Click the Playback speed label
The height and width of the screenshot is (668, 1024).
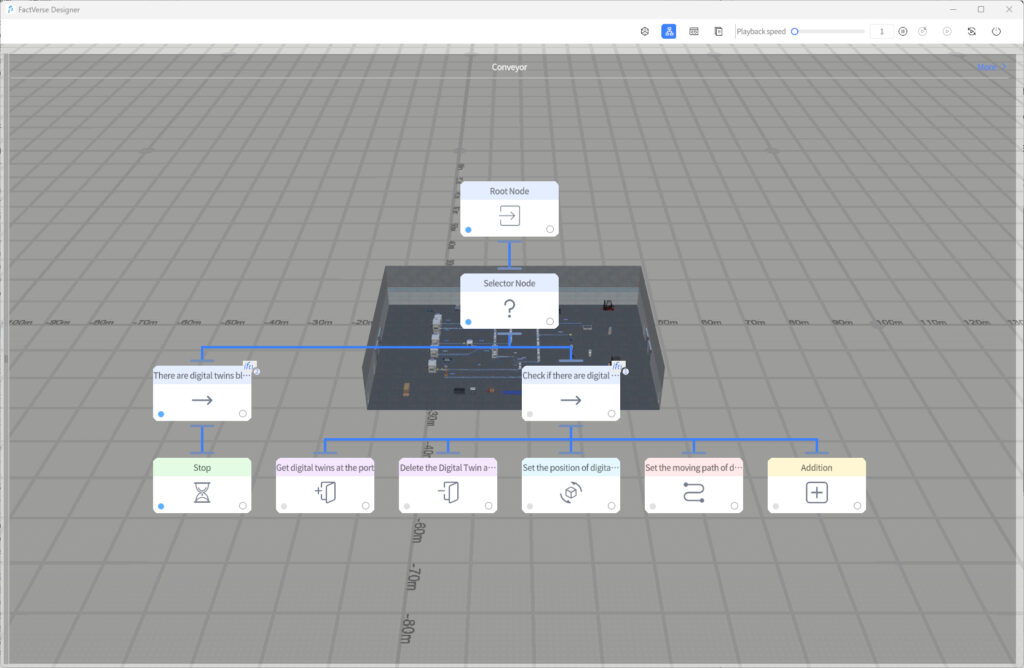[761, 31]
